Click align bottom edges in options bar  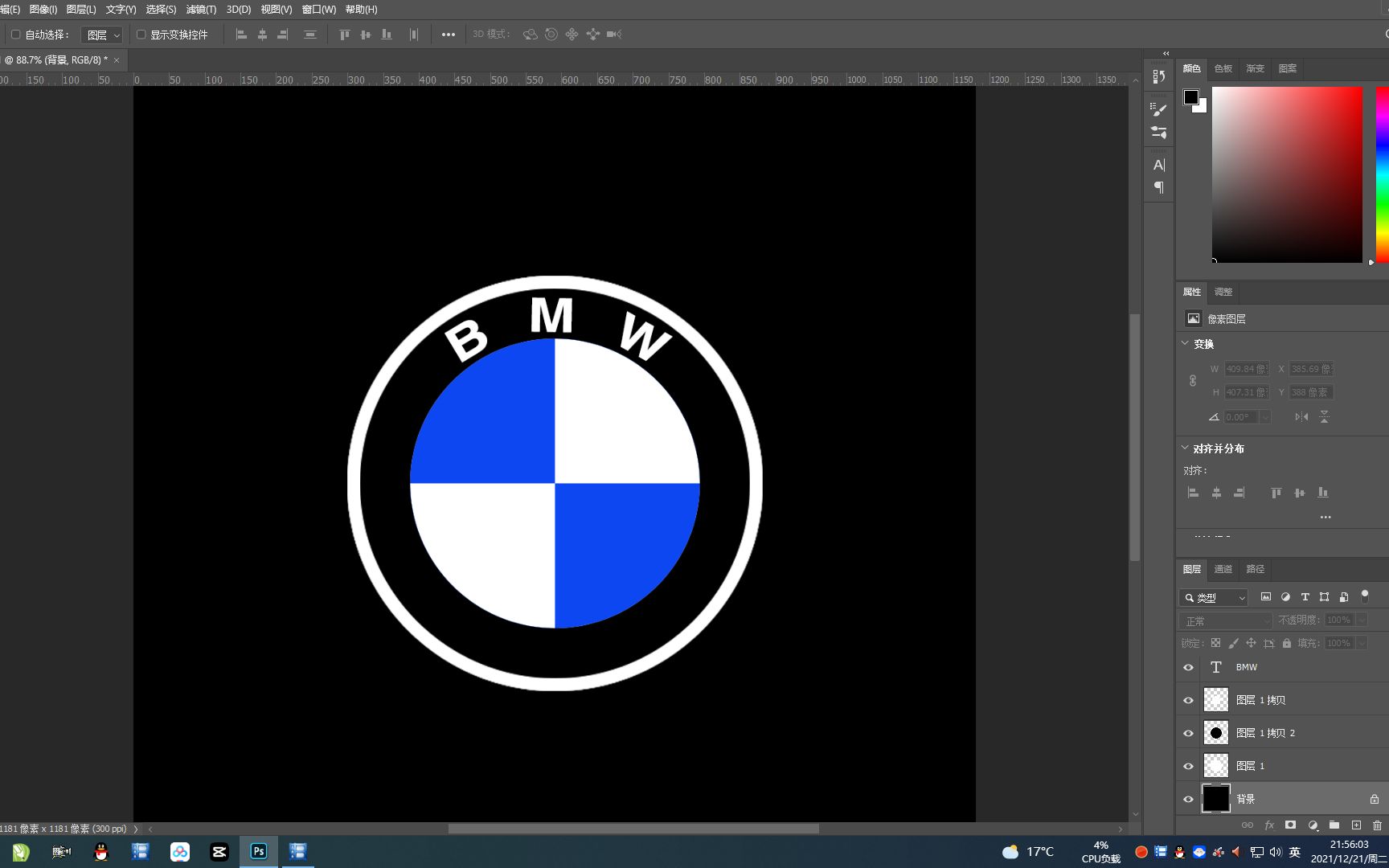point(387,35)
